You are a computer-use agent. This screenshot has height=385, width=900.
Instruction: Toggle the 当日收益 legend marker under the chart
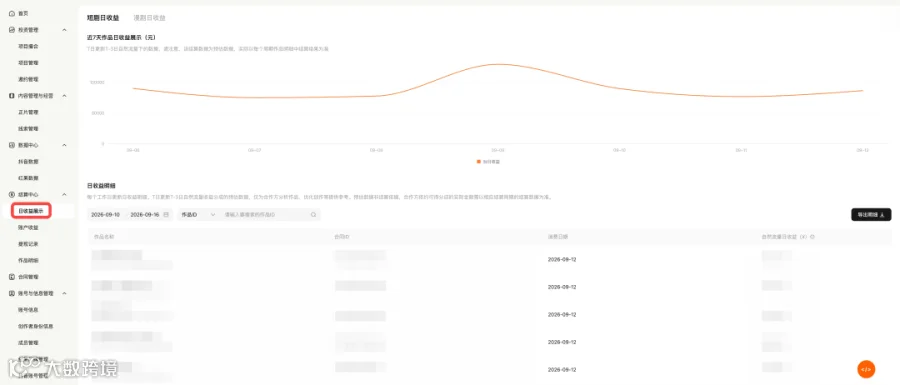tap(479, 162)
